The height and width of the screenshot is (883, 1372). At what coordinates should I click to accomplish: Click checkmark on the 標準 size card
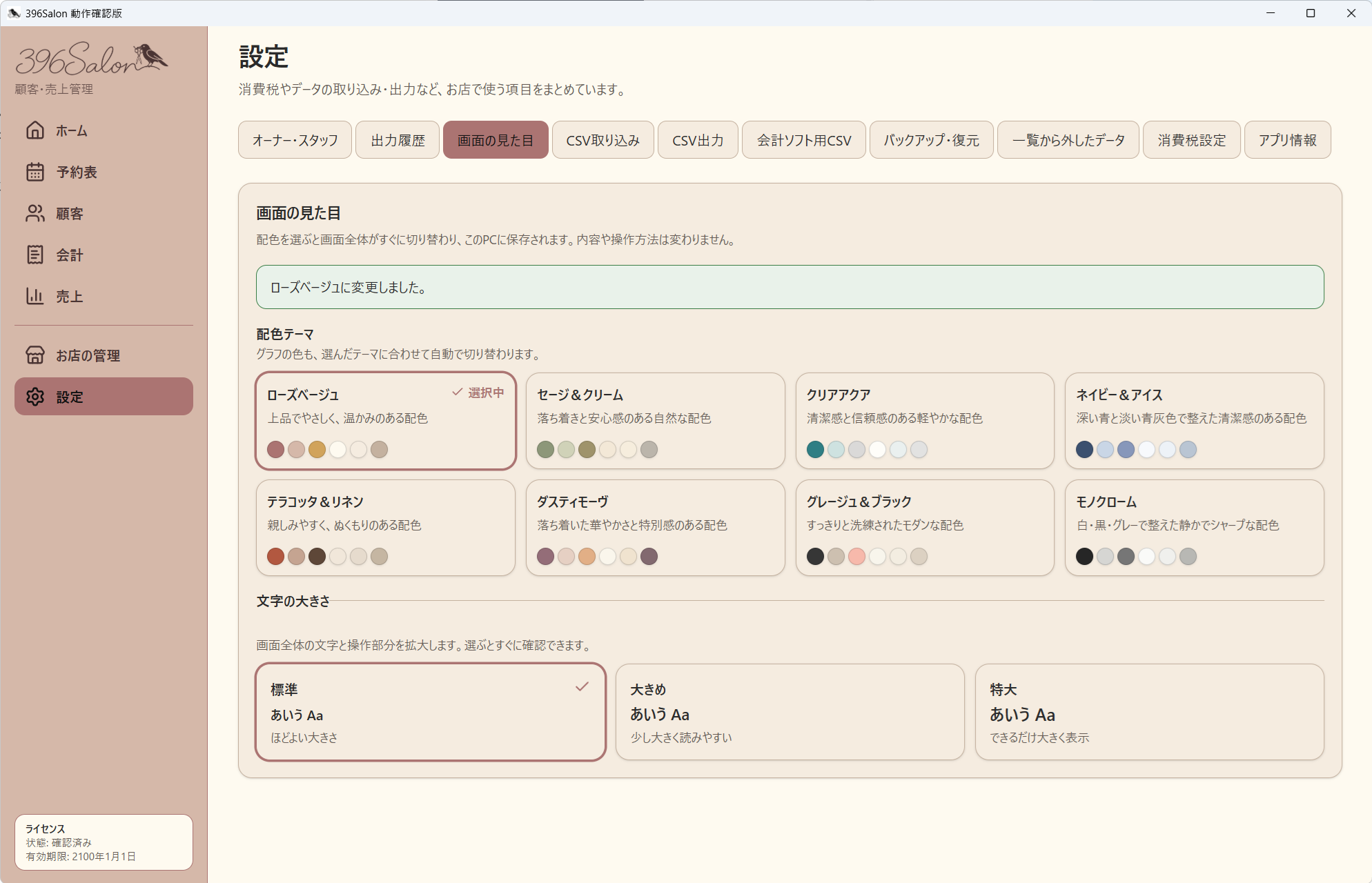click(x=582, y=686)
